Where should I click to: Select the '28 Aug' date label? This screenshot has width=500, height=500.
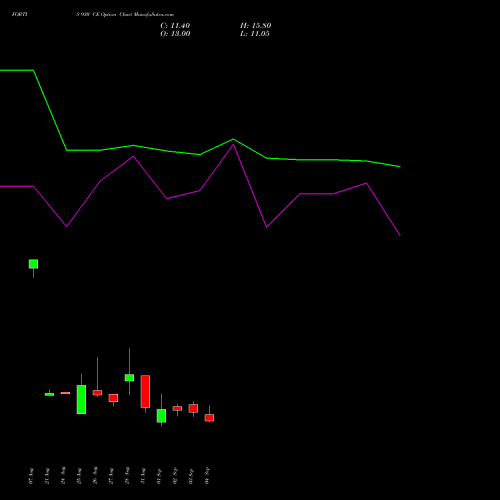point(127,476)
